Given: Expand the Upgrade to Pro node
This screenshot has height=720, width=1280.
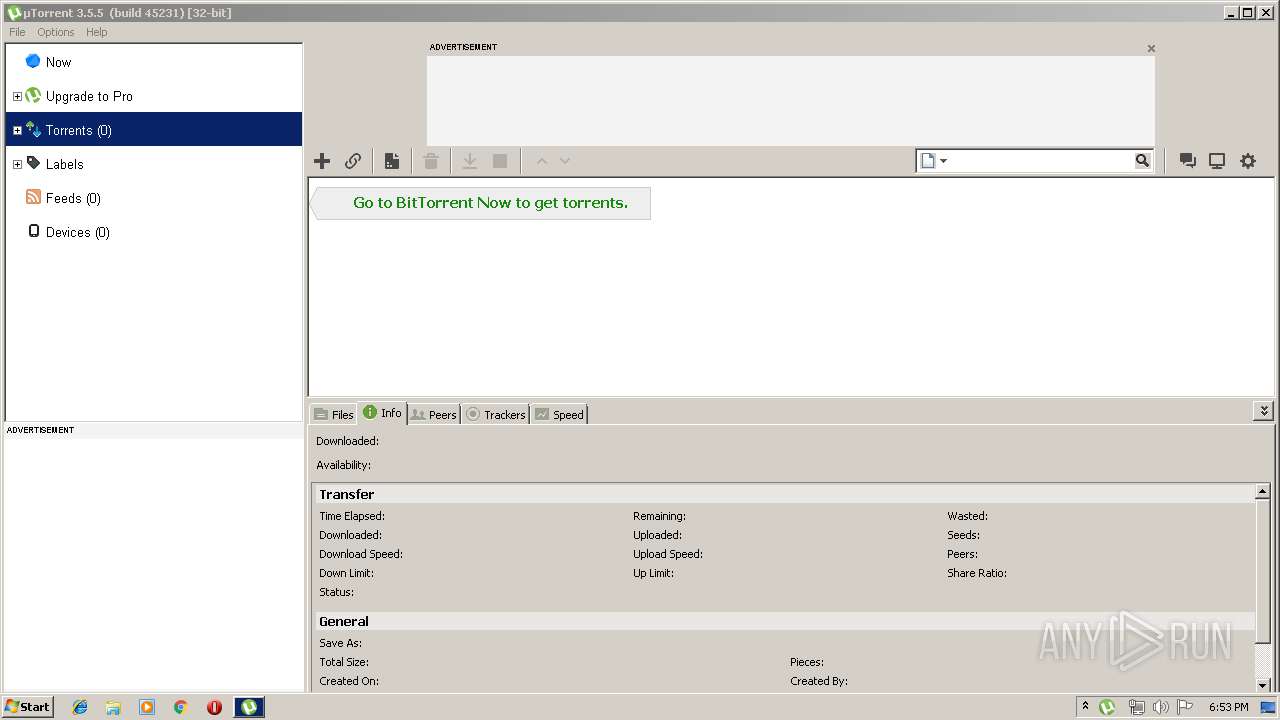Looking at the screenshot, I should tap(17, 96).
